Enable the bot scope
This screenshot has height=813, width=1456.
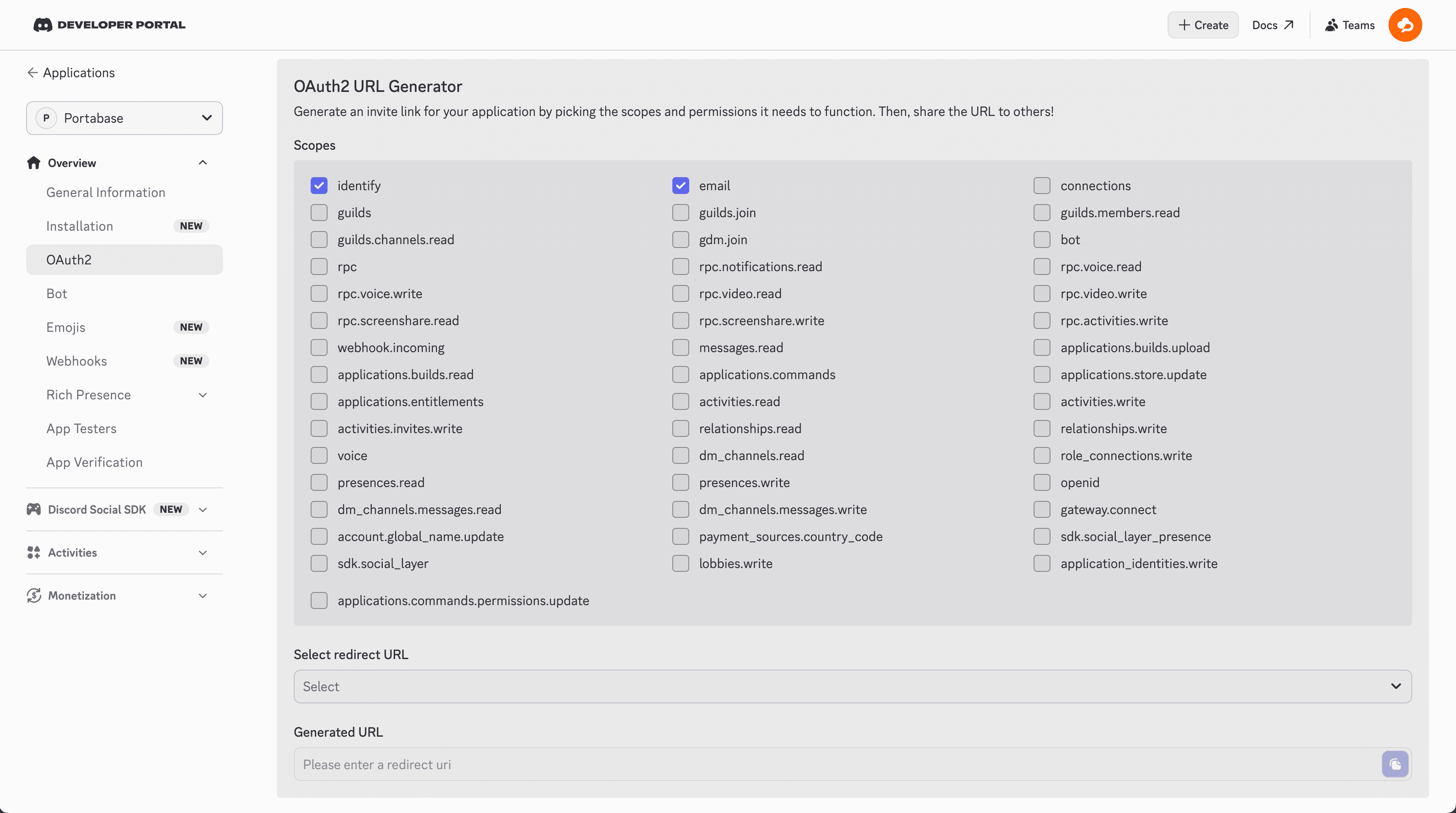click(1042, 239)
